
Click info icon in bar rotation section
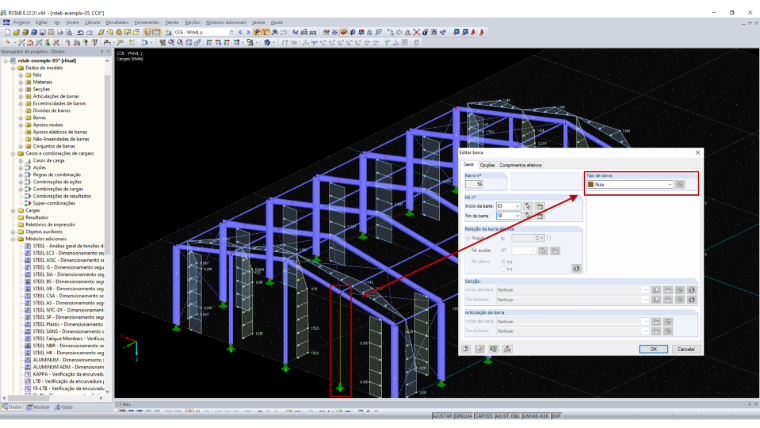click(x=576, y=268)
